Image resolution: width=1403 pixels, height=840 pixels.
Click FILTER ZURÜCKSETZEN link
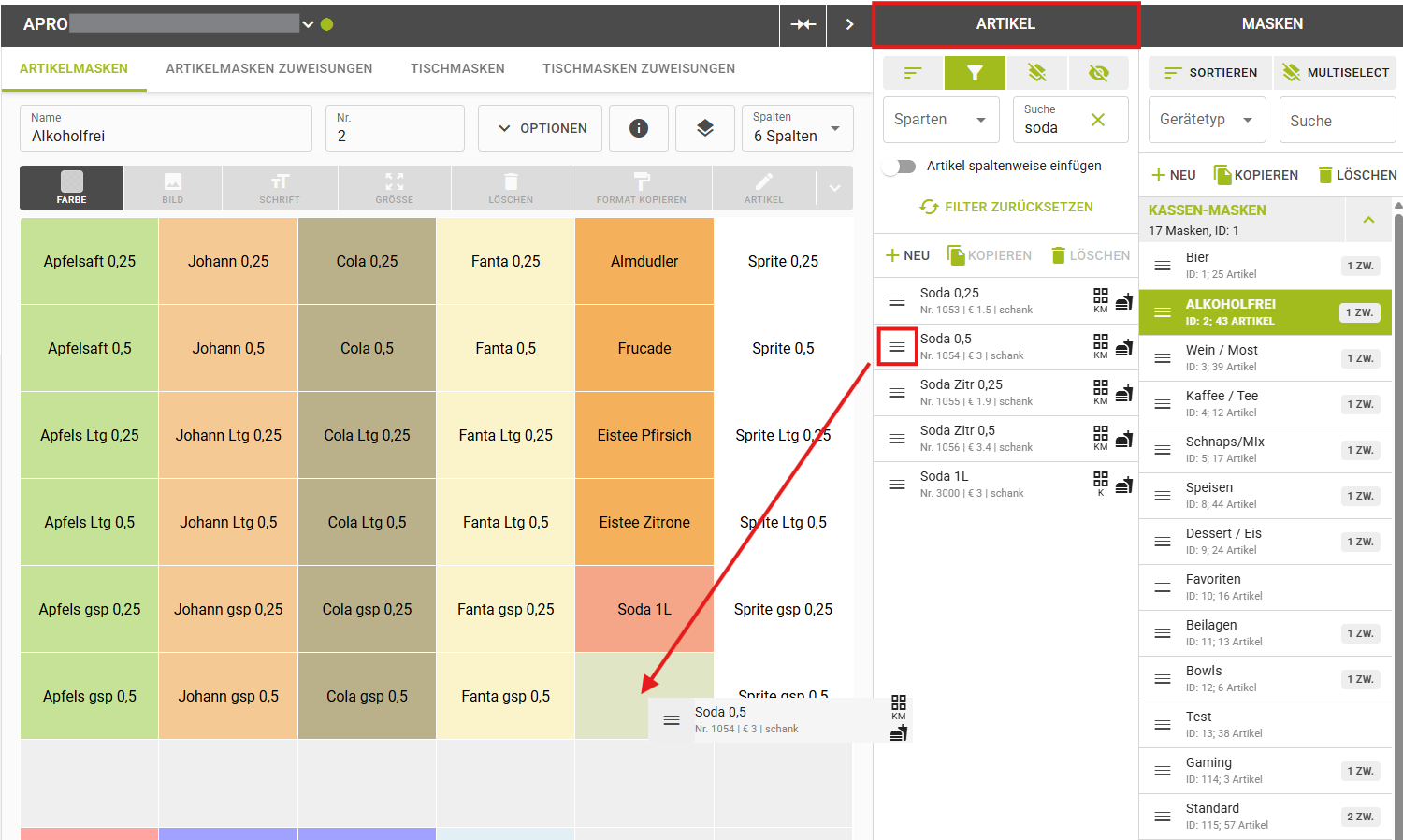(1006, 207)
